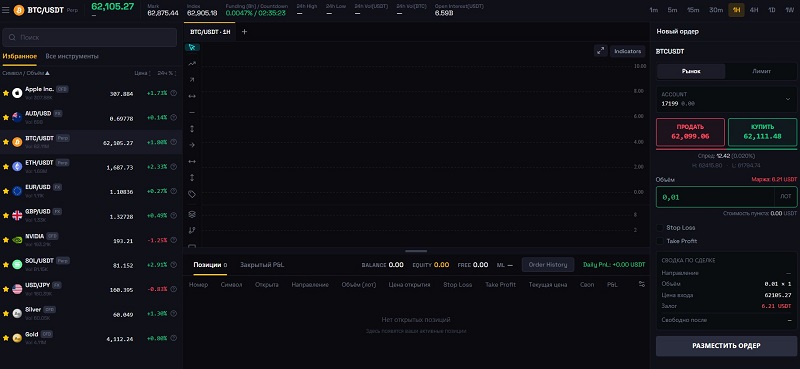Toggle the favorite star for Silver

point(6,313)
